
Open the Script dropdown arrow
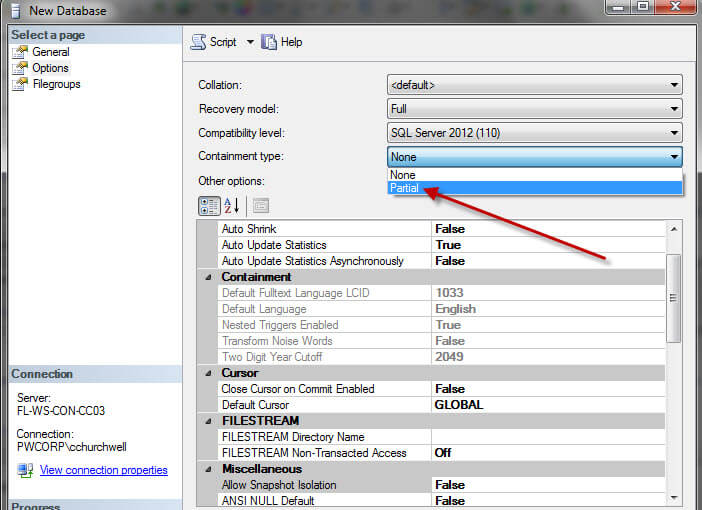click(x=250, y=42)
